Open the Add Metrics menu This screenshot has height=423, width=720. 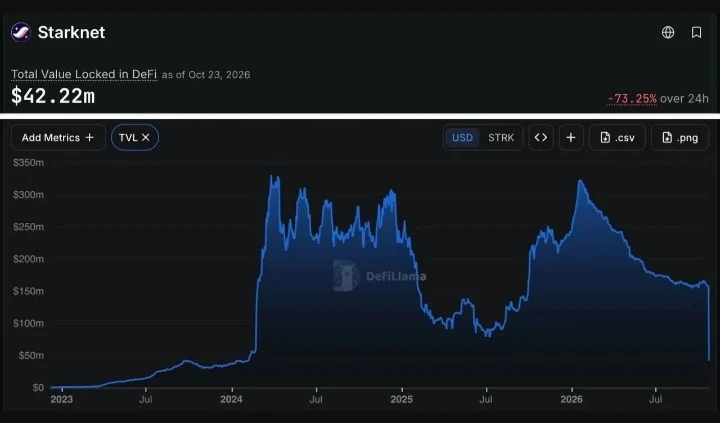click(x=58, y=137)
